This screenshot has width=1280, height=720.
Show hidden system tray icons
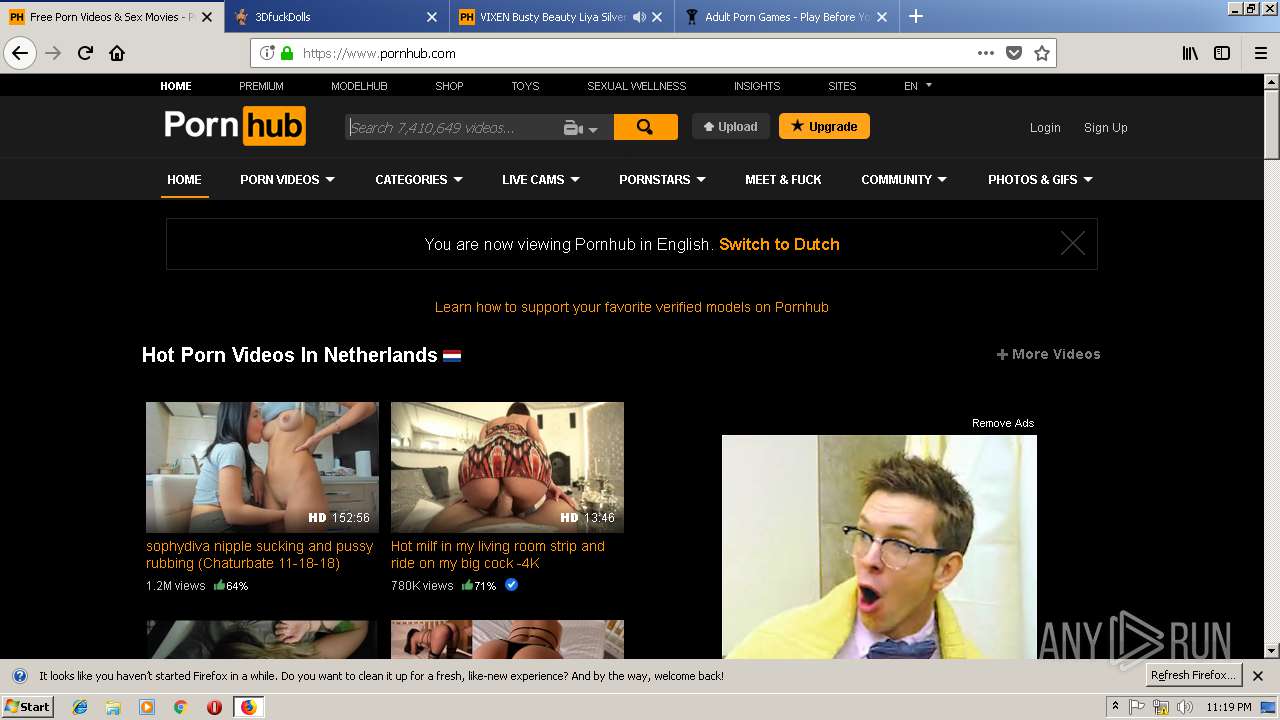point(1115,707)
